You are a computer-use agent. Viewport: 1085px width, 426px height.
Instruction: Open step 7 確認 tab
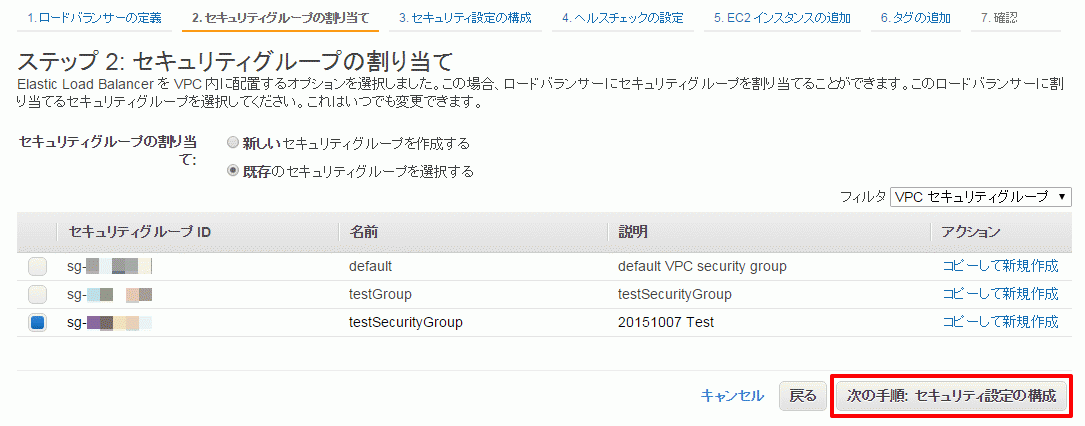pos(999,18)
